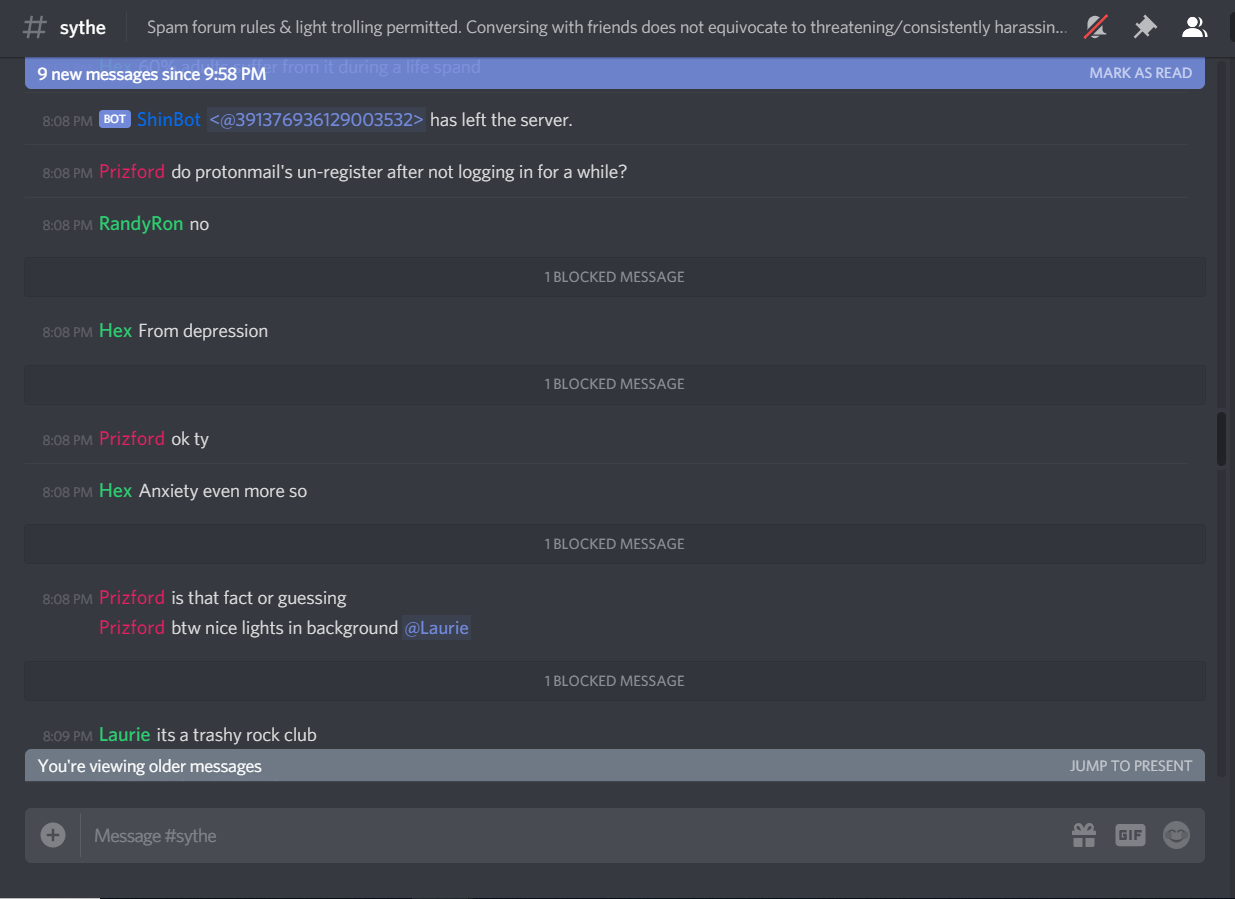Click ShinBot username
This screenshot has width=1235, height=899.
pyautogui.click(x=169, y=119)
